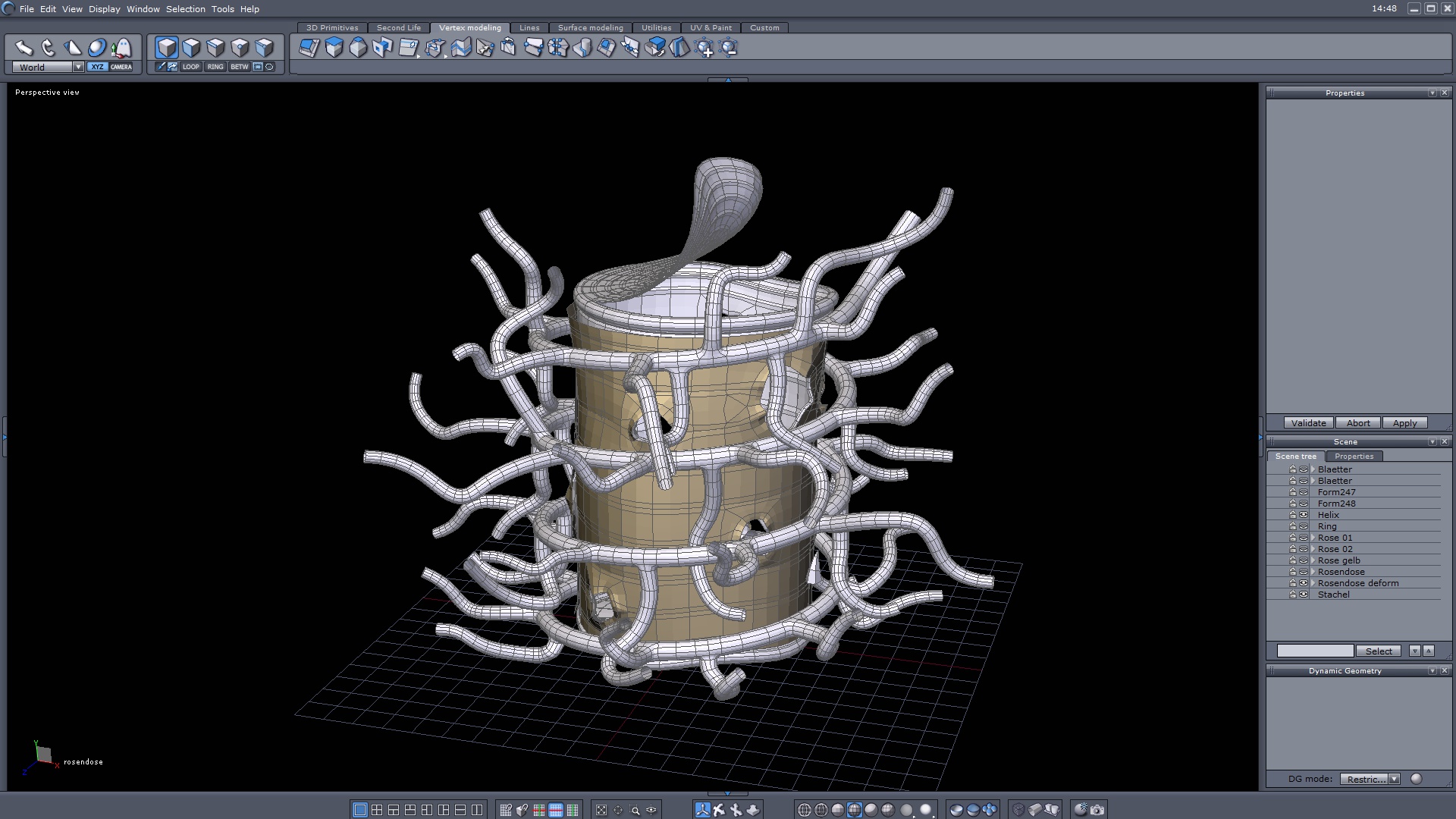Open the World coordinate system dropdown
The width and height of the screenshot is (1456, 819).
click(x=78, y=67)
